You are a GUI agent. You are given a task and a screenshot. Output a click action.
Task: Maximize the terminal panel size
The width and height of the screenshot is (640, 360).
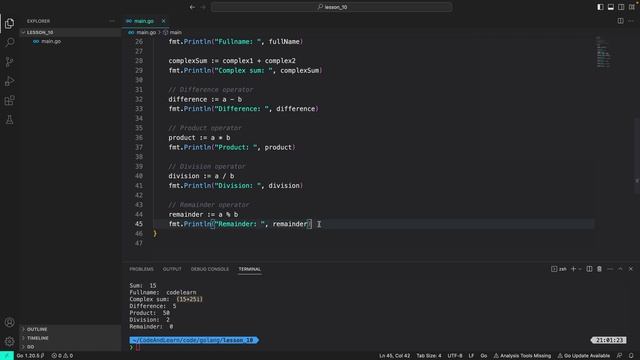tap(620, 269)
